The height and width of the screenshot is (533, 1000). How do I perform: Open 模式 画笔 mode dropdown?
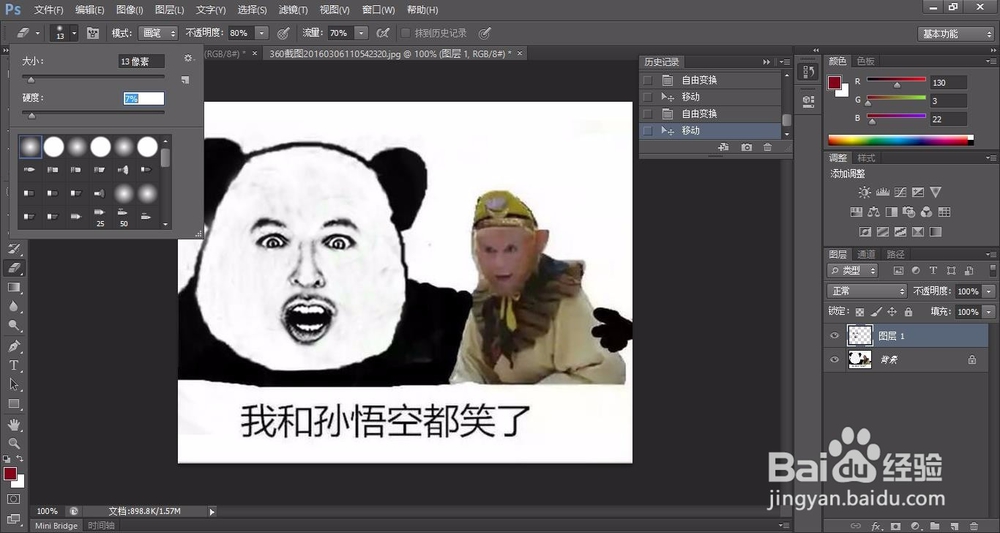pos(158,33)
